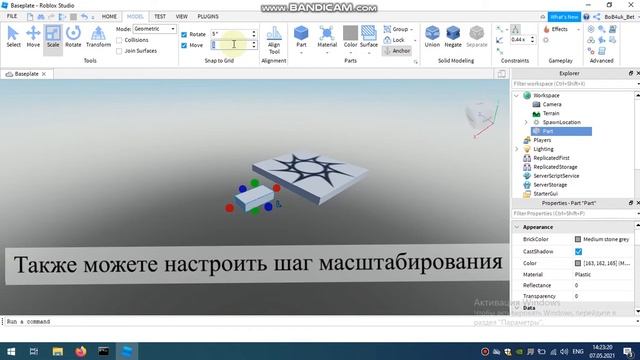Image resolution: width=640 pixels, height=360 pixels.
Task: Click the Effects flame icon
Action: point(547,29)
